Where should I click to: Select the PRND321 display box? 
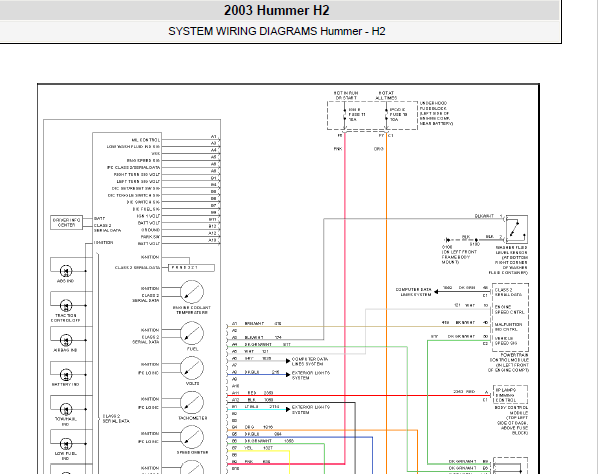pos(191,268)
